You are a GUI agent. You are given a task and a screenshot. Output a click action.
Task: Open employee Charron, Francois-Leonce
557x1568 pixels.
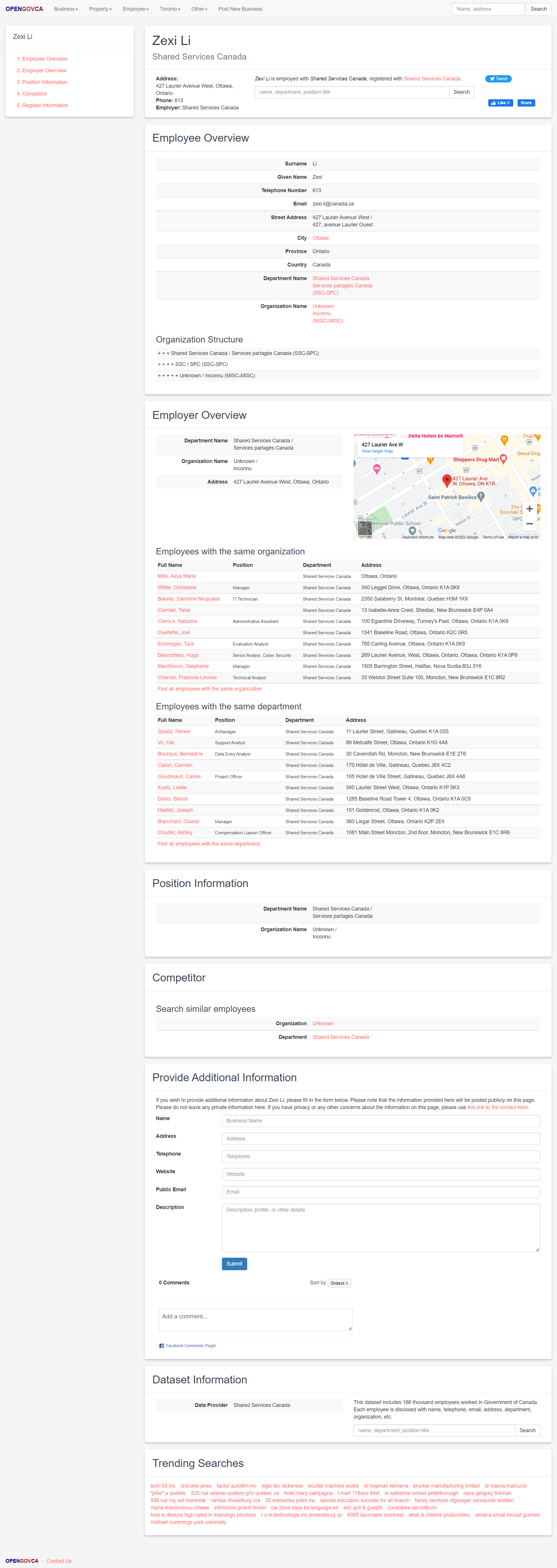tap(187, 677)
